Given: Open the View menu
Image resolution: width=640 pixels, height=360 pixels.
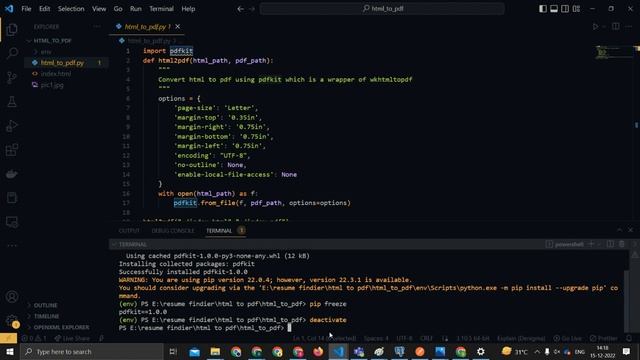Looking at the screenshot, I should 99,9.
